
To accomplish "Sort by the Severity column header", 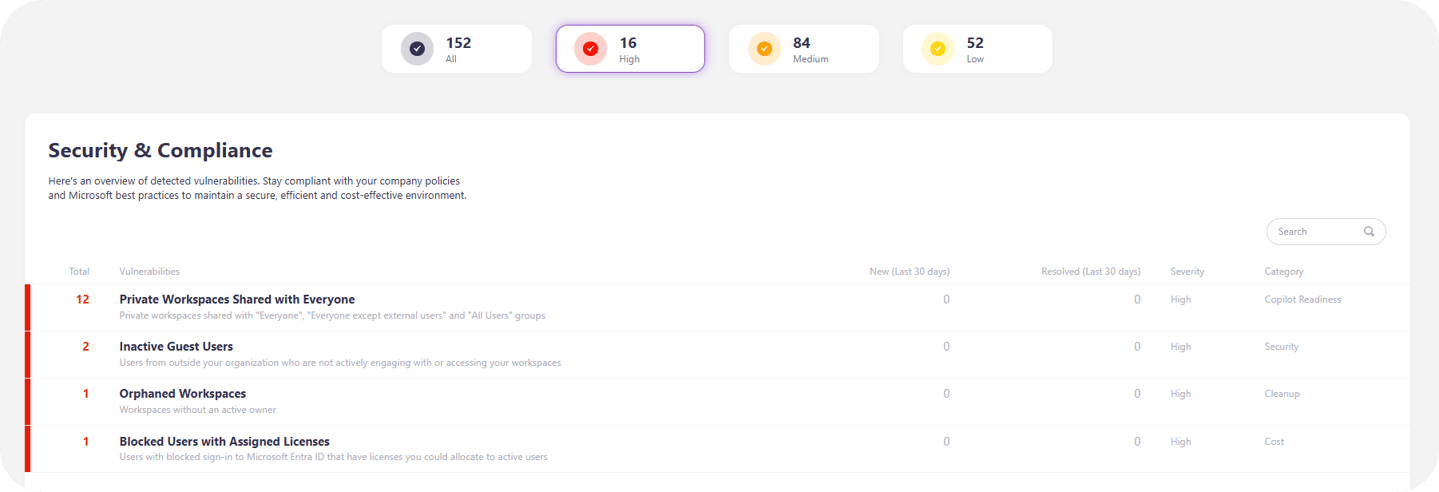I will pos(1187,272).
